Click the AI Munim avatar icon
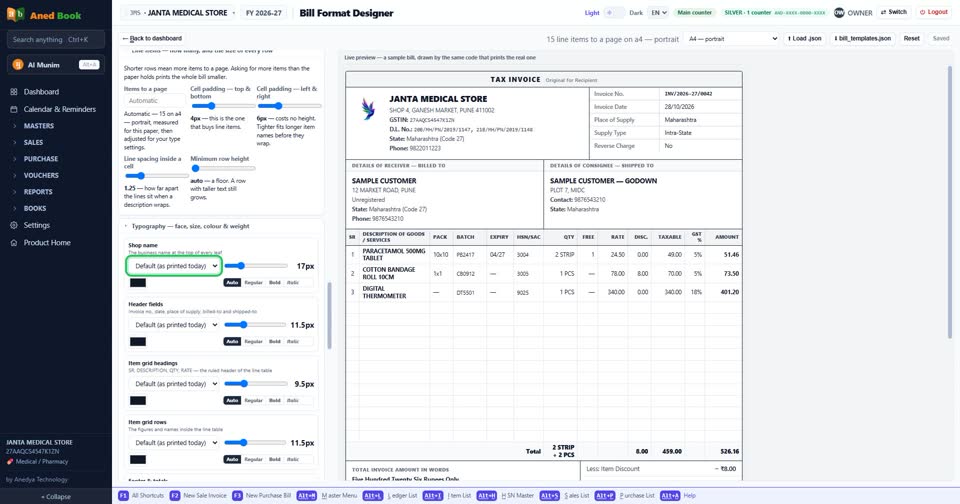The width and height of the screenshot is (960, 504). tap(18, 64)
